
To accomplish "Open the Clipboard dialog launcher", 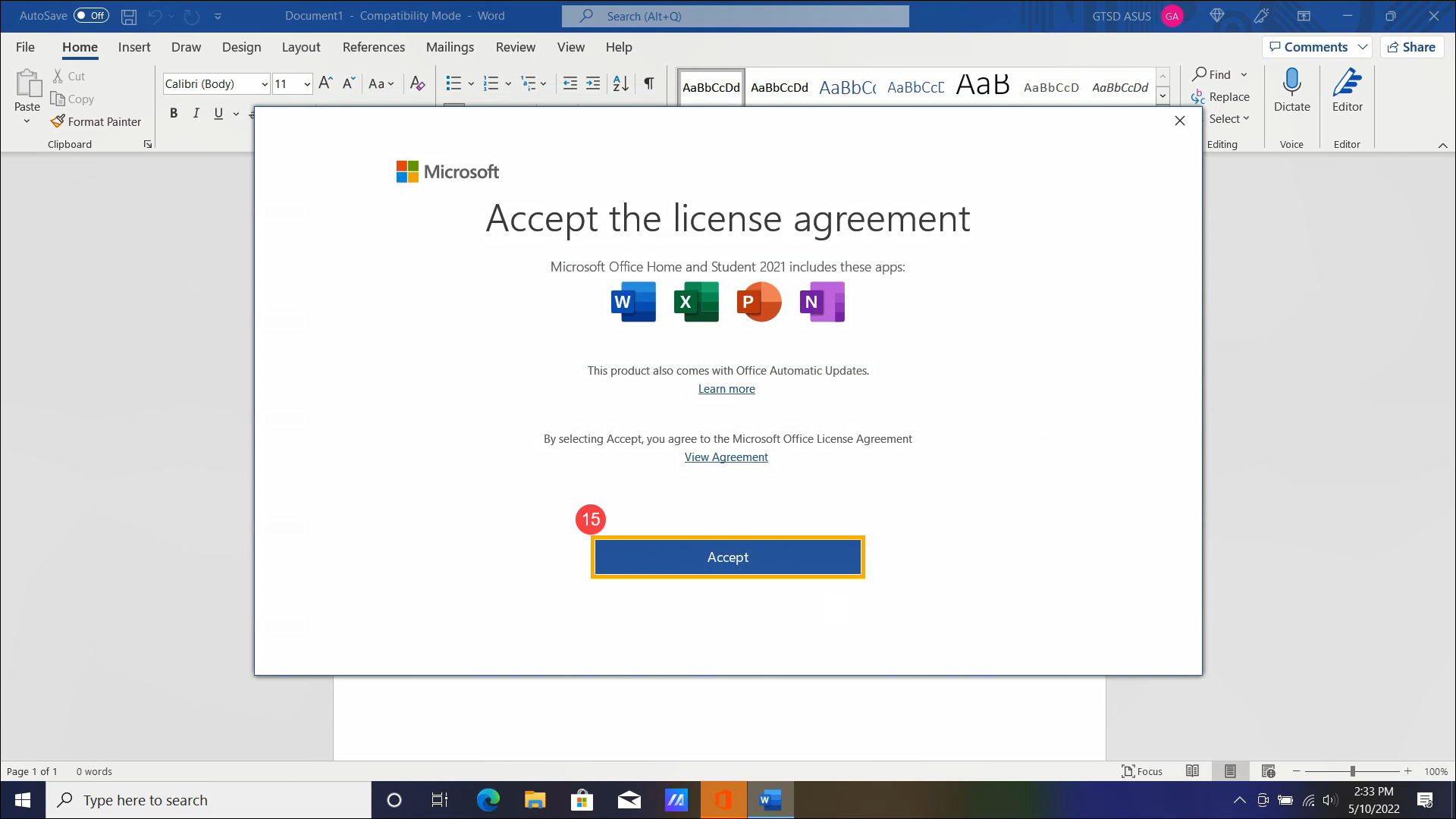I will point(148,144).
